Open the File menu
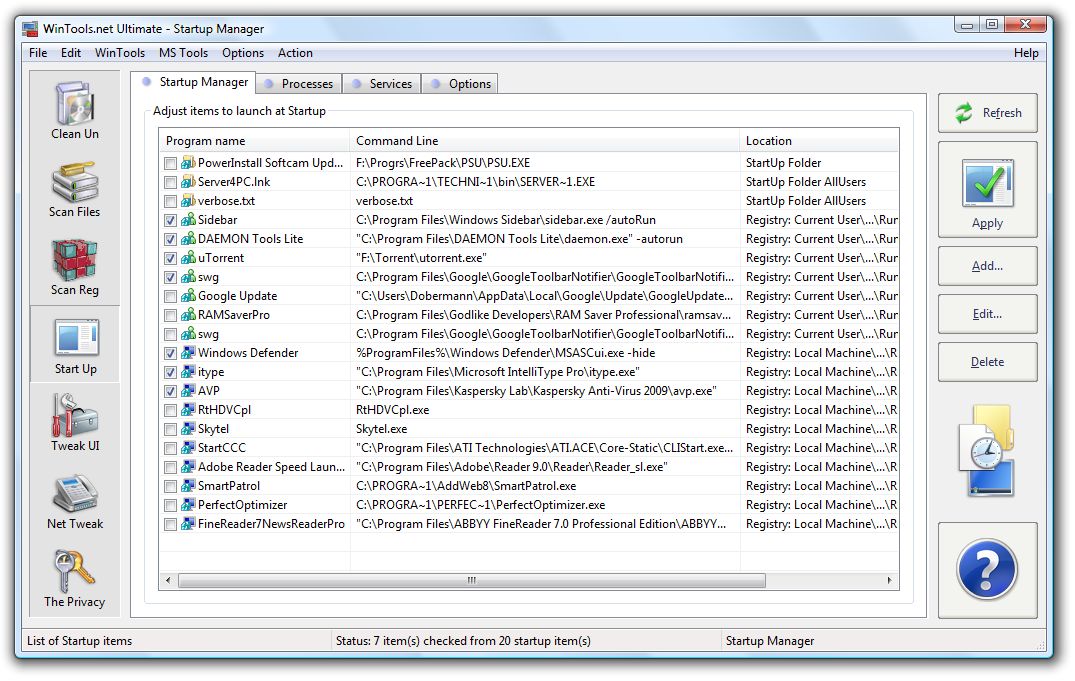 pos(38,53)
